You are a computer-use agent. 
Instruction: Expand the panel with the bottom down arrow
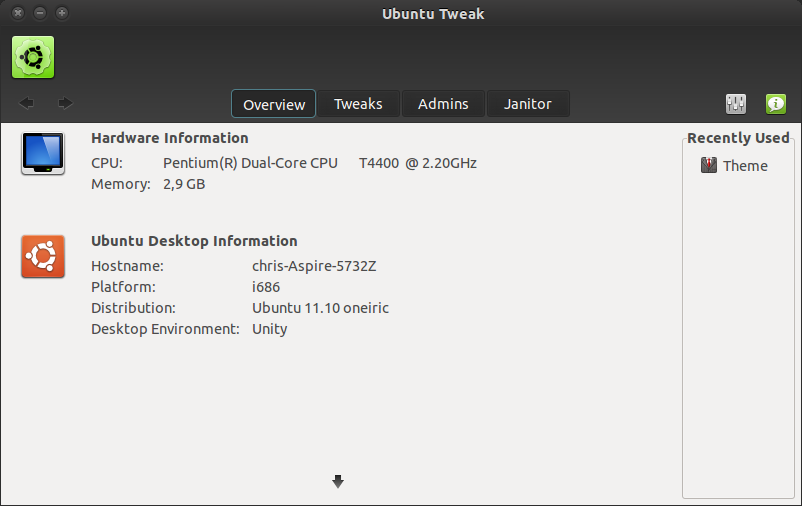point(338,481)
